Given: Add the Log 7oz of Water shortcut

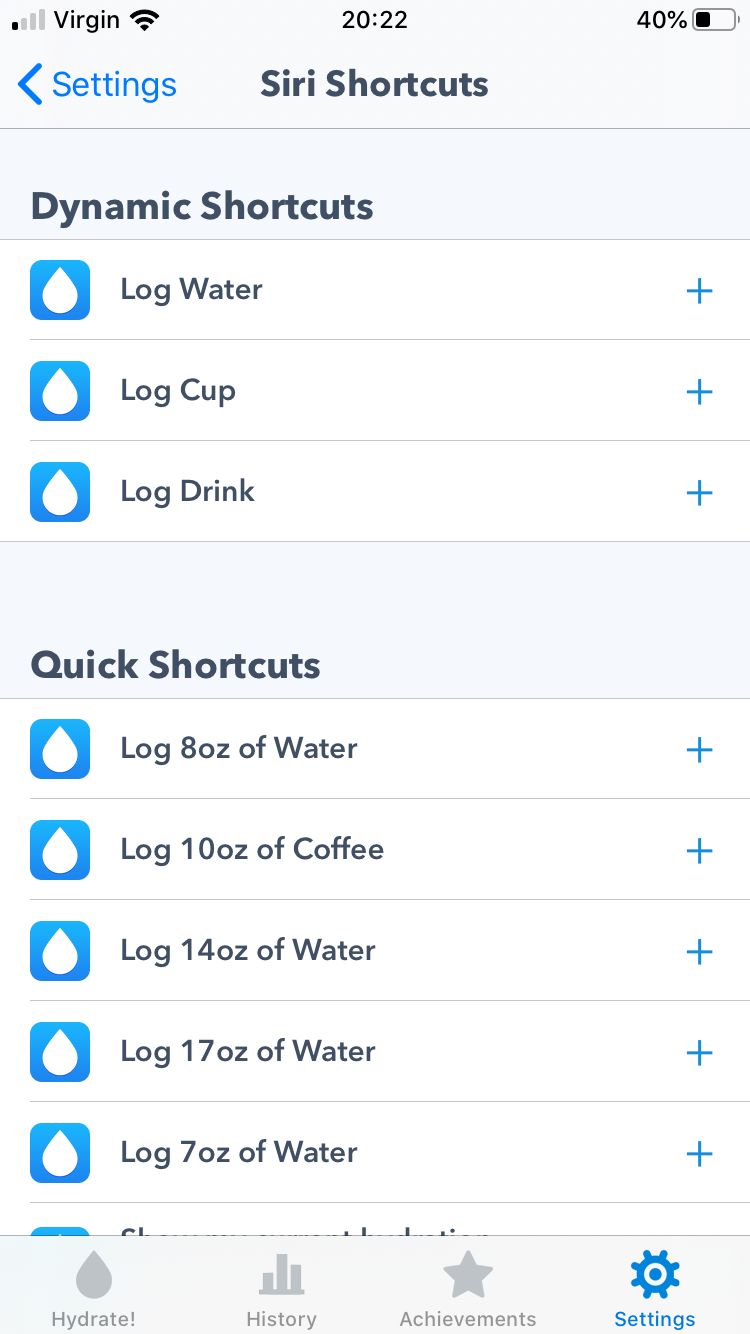Looking at the screenshot, I should coord(699,1154).
